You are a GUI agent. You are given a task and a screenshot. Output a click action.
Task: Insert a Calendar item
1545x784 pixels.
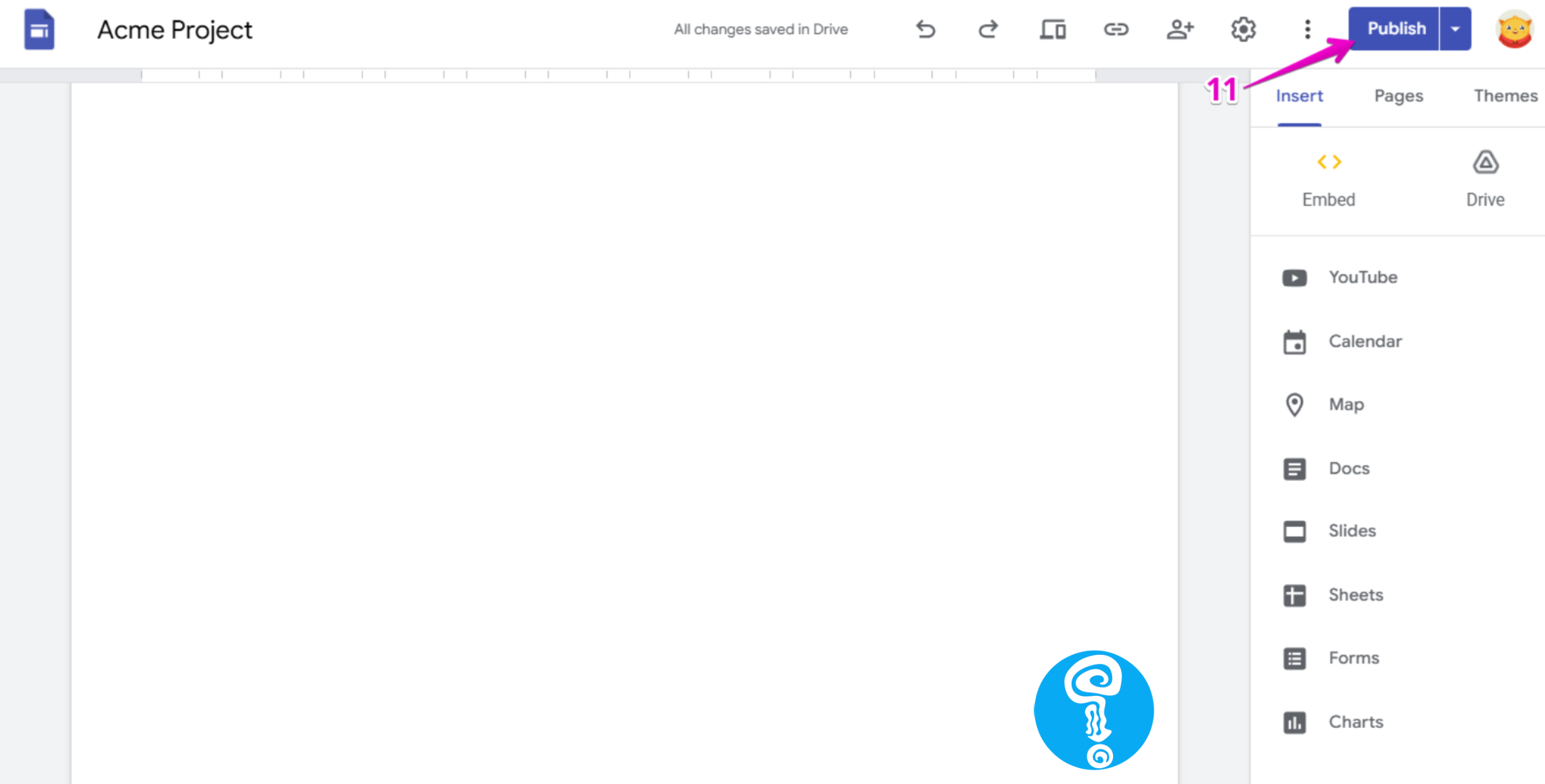[1365, 342]
